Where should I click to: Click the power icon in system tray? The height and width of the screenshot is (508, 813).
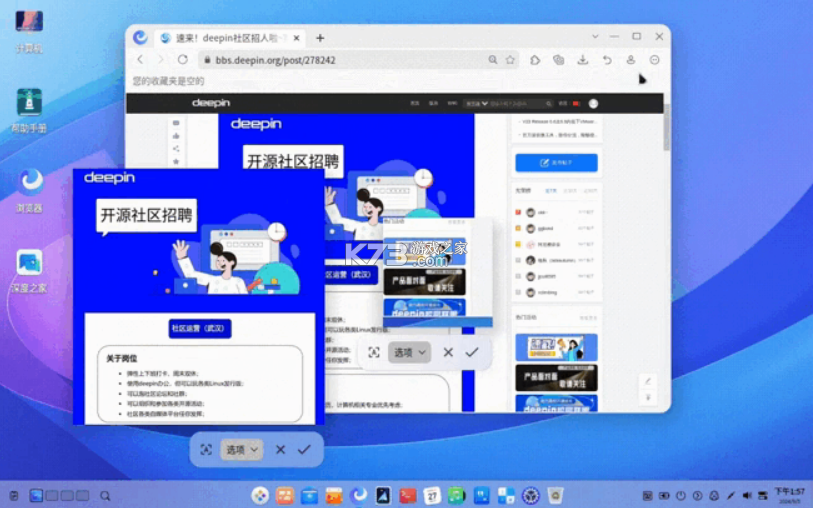[x=681, y=496]
